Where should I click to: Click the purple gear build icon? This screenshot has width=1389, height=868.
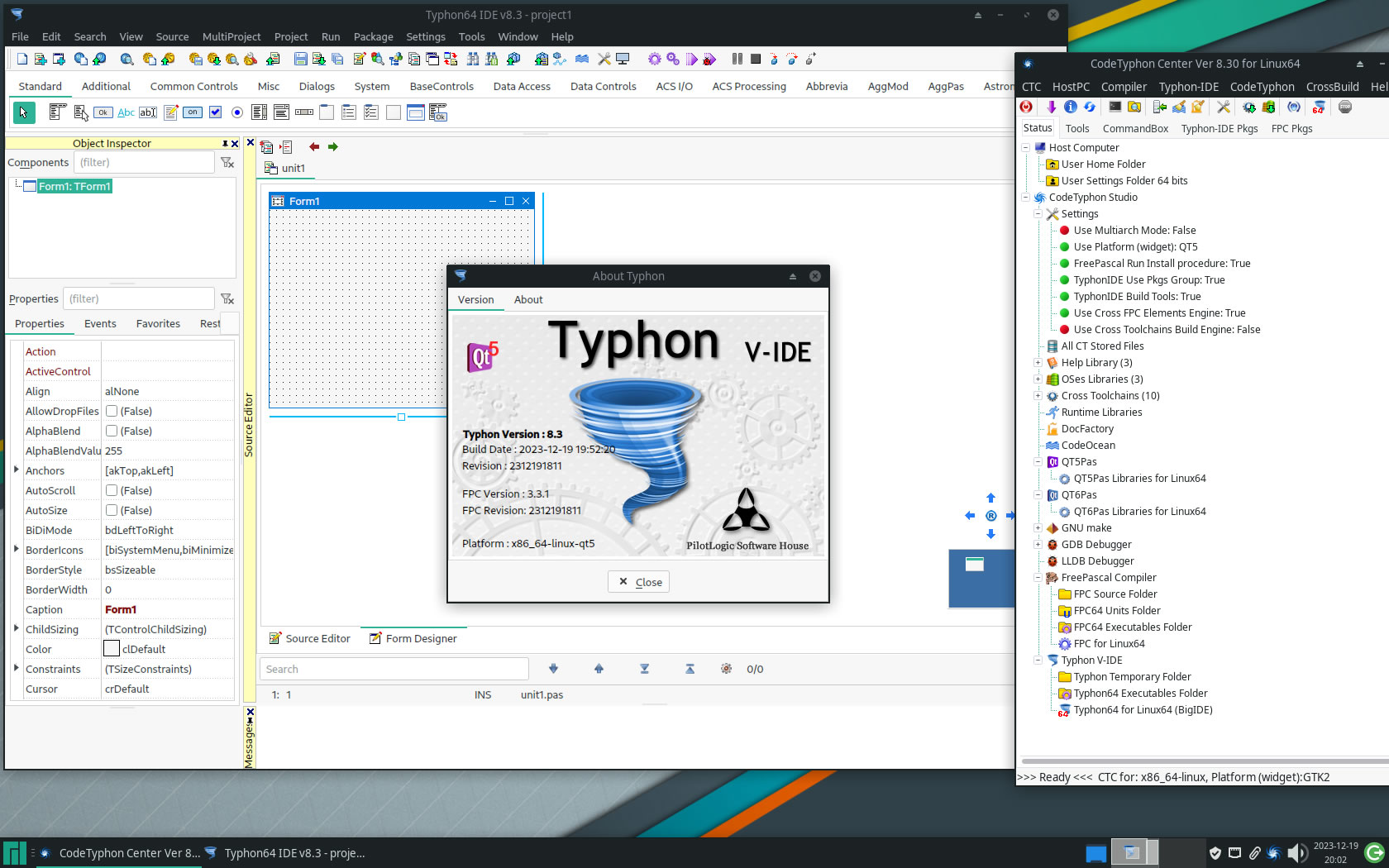(x=655, y=60)
